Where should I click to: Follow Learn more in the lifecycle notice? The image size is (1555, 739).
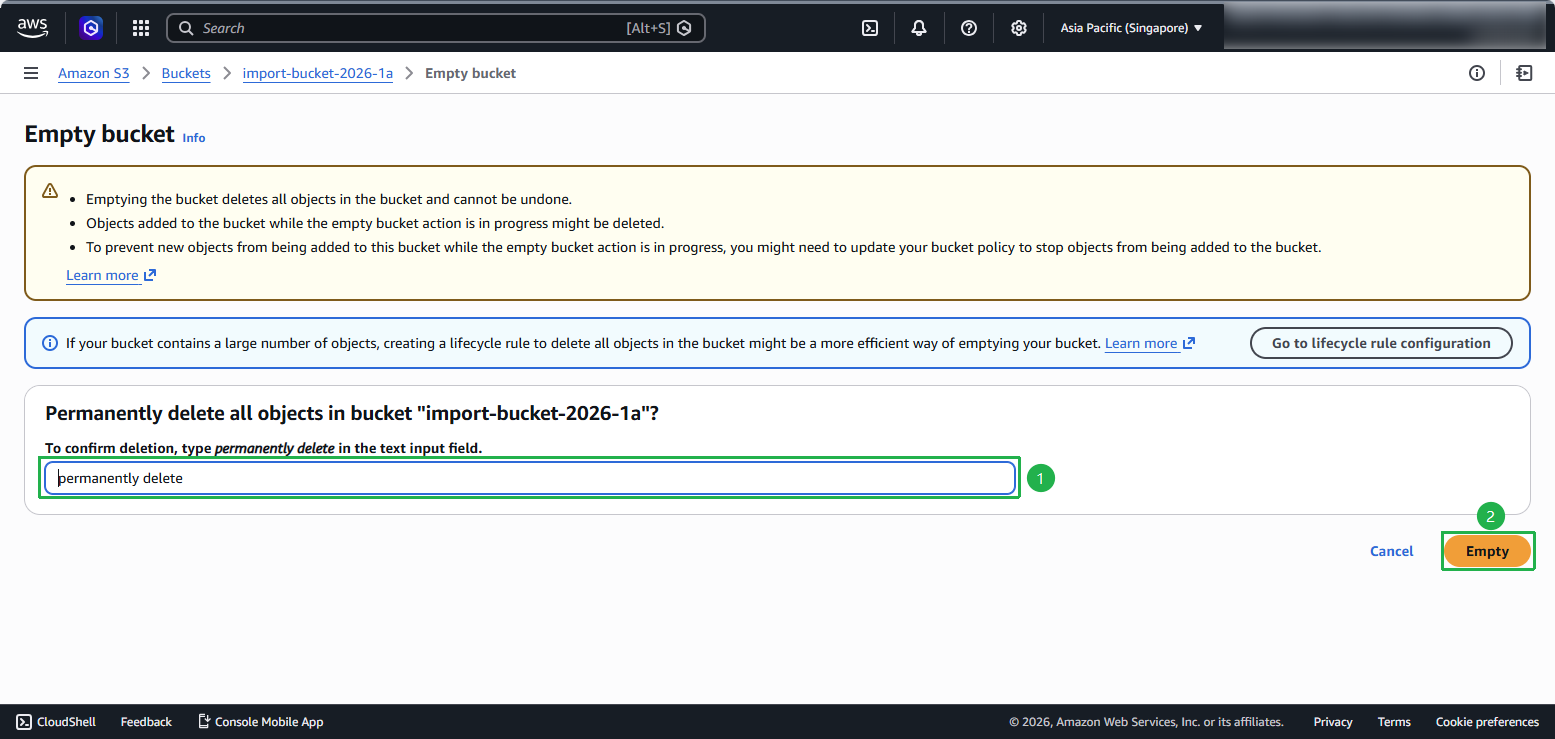pyautogui.click(x=1150, y=343)
